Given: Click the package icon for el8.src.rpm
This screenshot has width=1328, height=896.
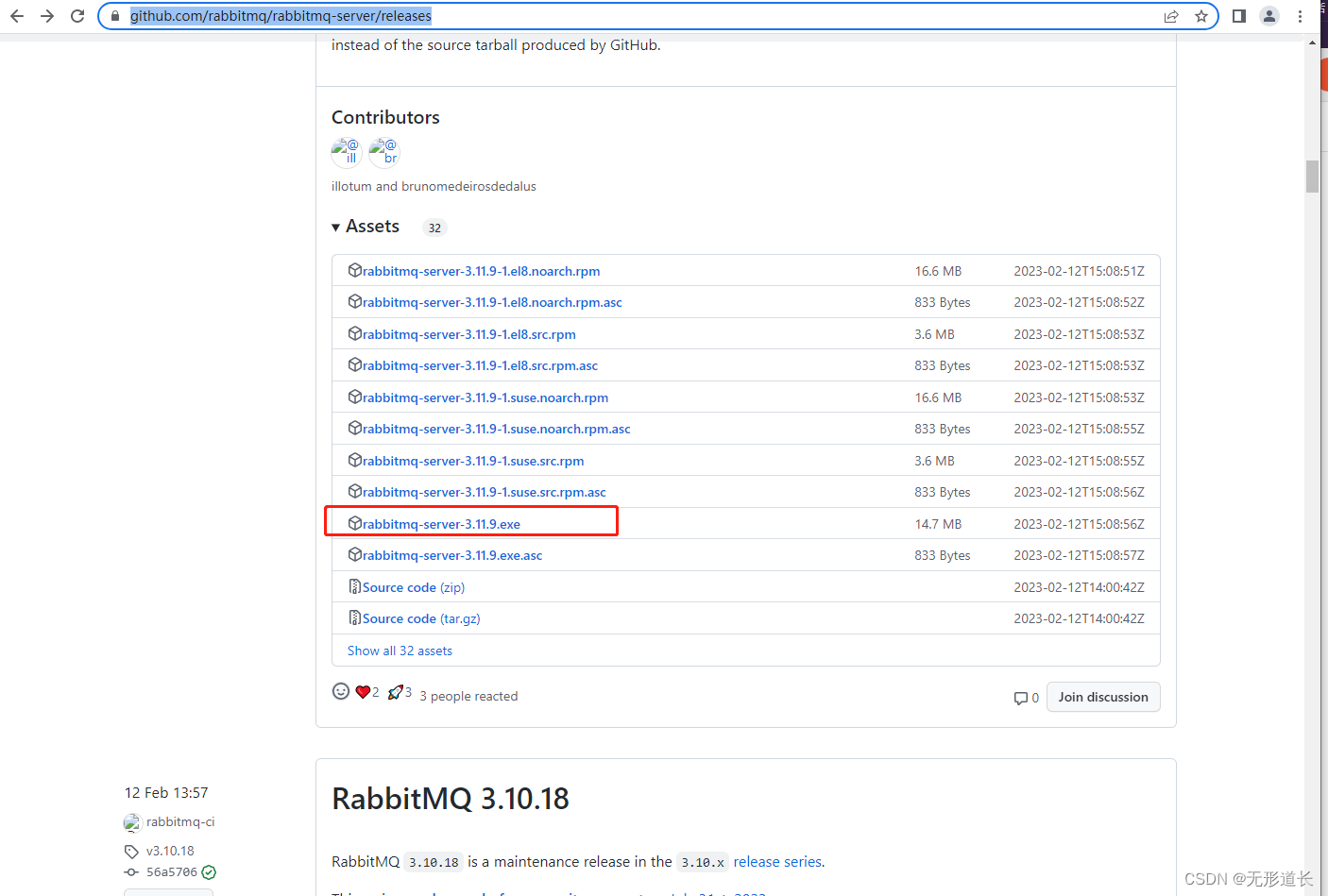Looking at the screenshot, I should (355, 333).
